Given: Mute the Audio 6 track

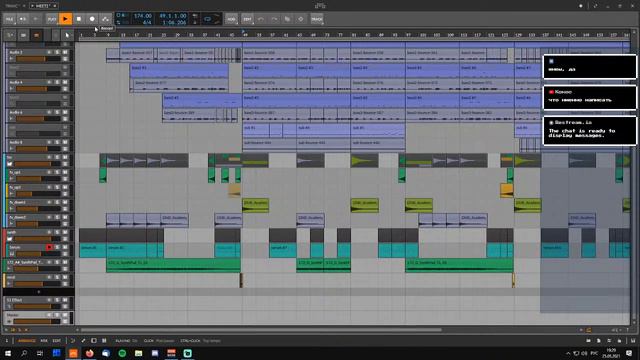Looking at the screenshot, I should pos(65,112).
